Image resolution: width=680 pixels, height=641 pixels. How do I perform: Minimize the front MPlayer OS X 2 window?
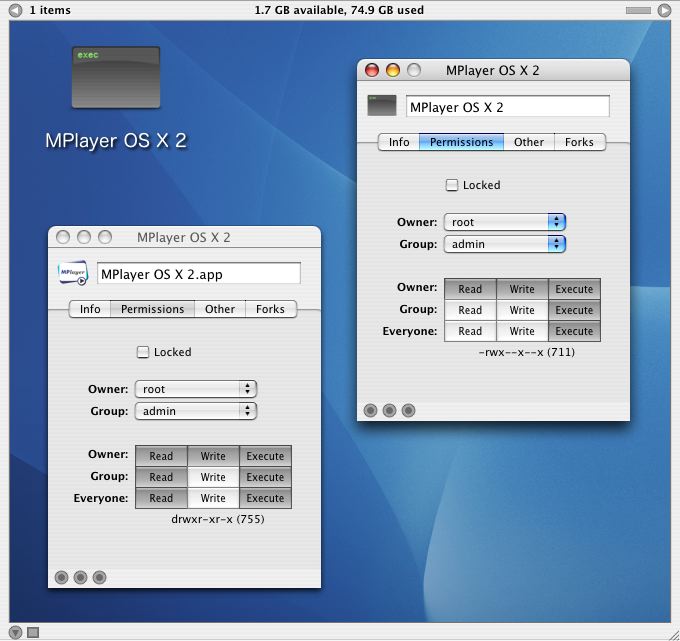click(393, 70)
